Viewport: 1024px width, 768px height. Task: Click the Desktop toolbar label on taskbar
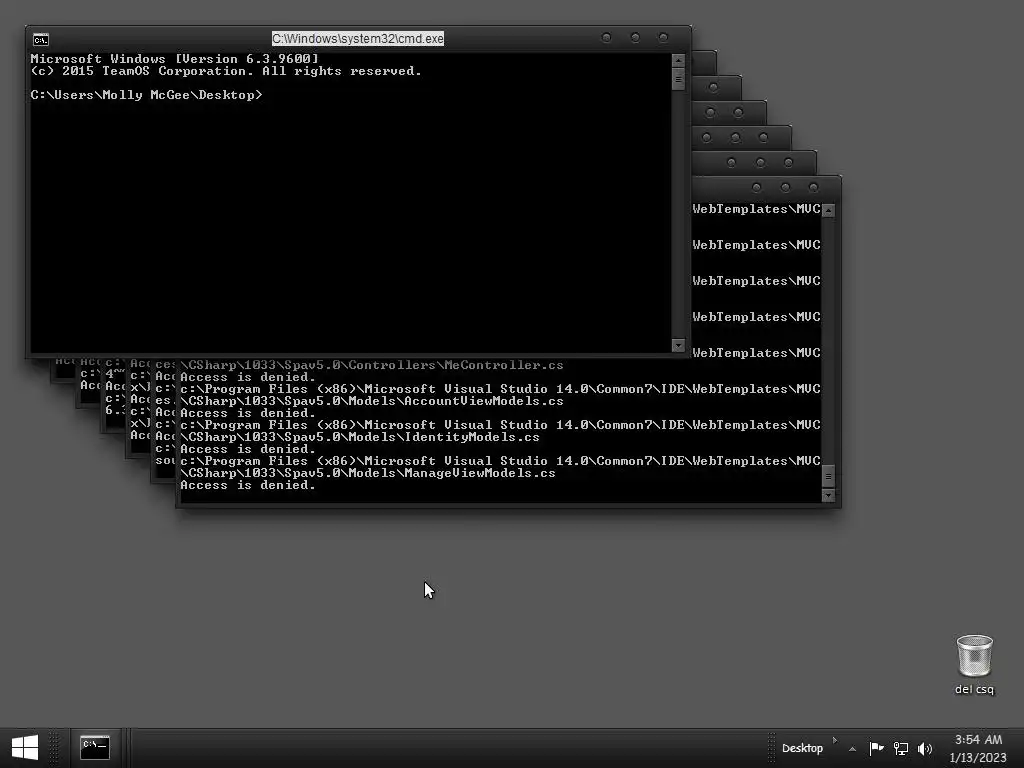[802, 748]
